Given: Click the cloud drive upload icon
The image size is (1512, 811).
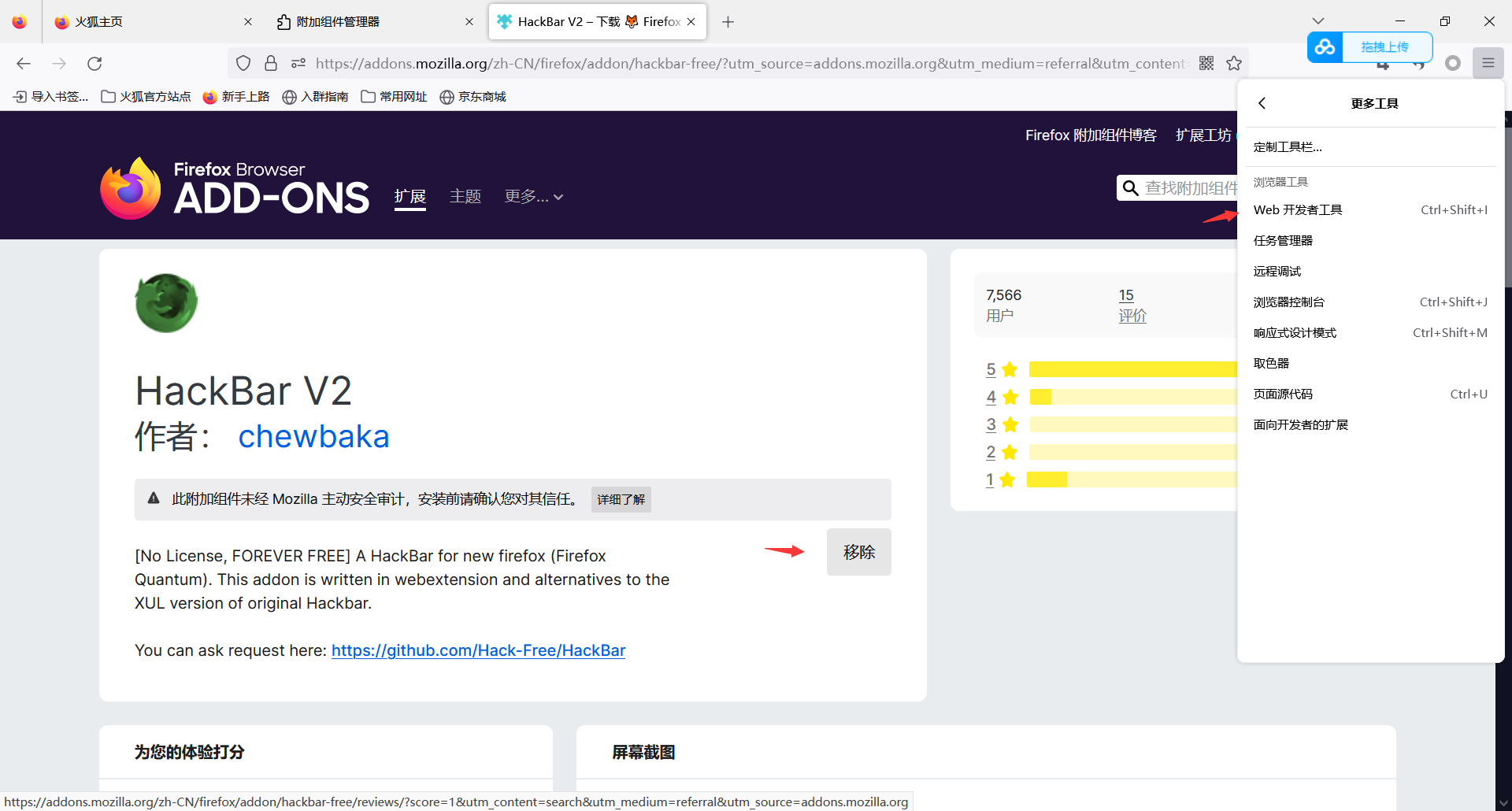Looking at the screenshot, I should [1325, 47].
